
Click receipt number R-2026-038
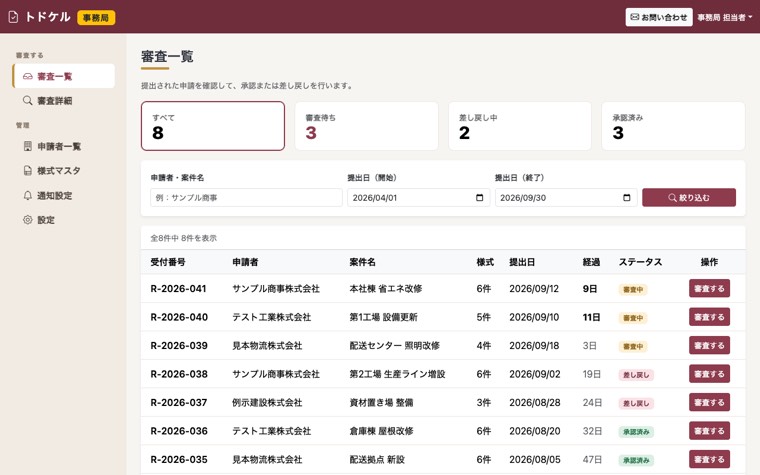[179, 374]
